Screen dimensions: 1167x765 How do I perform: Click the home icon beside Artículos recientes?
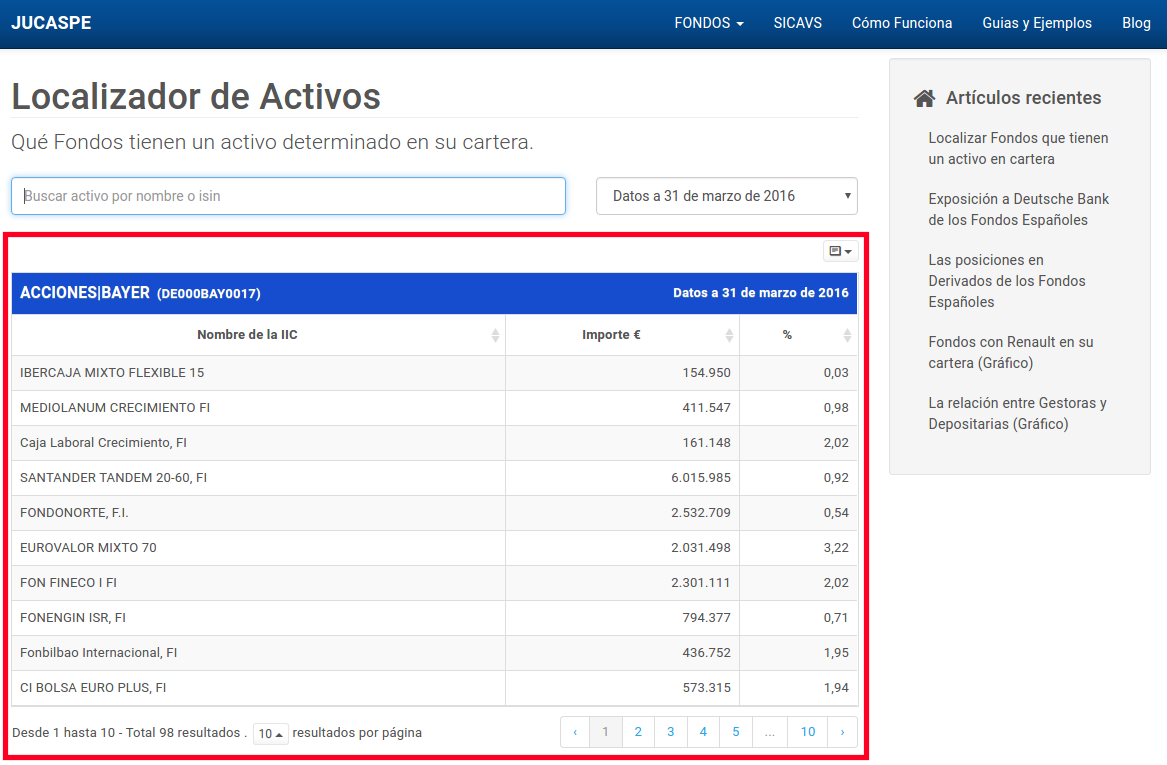[x=924, y=98]
